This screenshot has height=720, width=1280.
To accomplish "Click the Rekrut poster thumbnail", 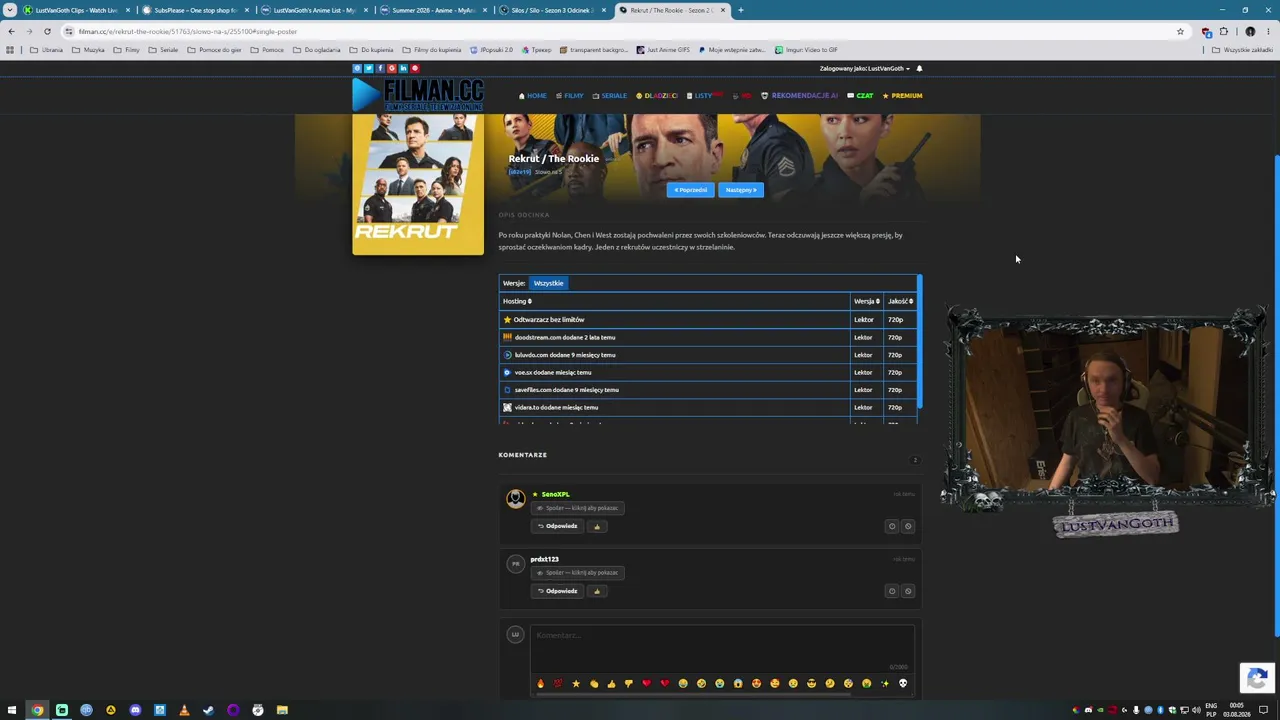I will pyautogui.click(x=418, y=184).
